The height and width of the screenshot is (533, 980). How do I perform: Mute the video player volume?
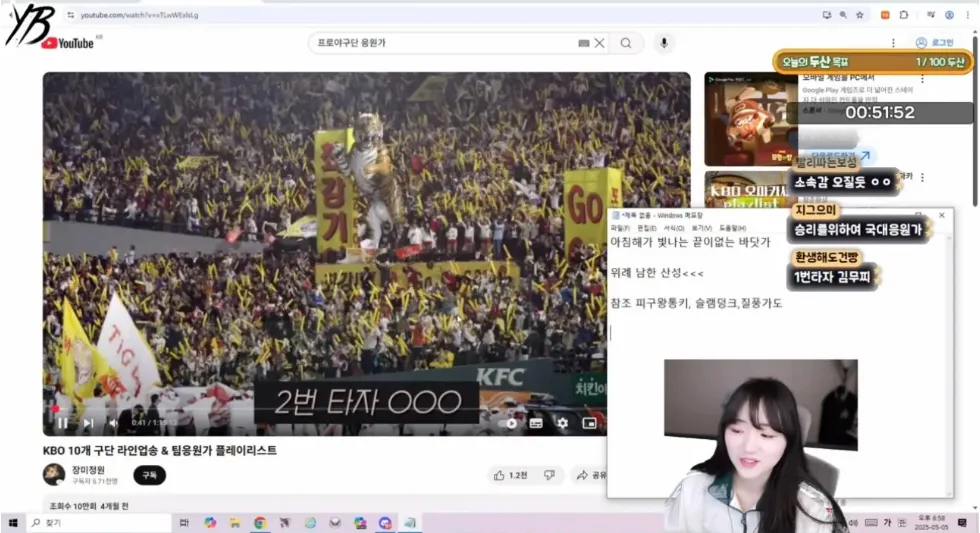coord(113,423)
